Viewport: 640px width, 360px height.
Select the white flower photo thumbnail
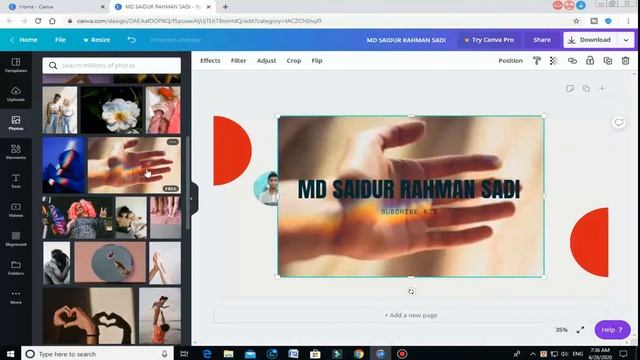(112, 110)
